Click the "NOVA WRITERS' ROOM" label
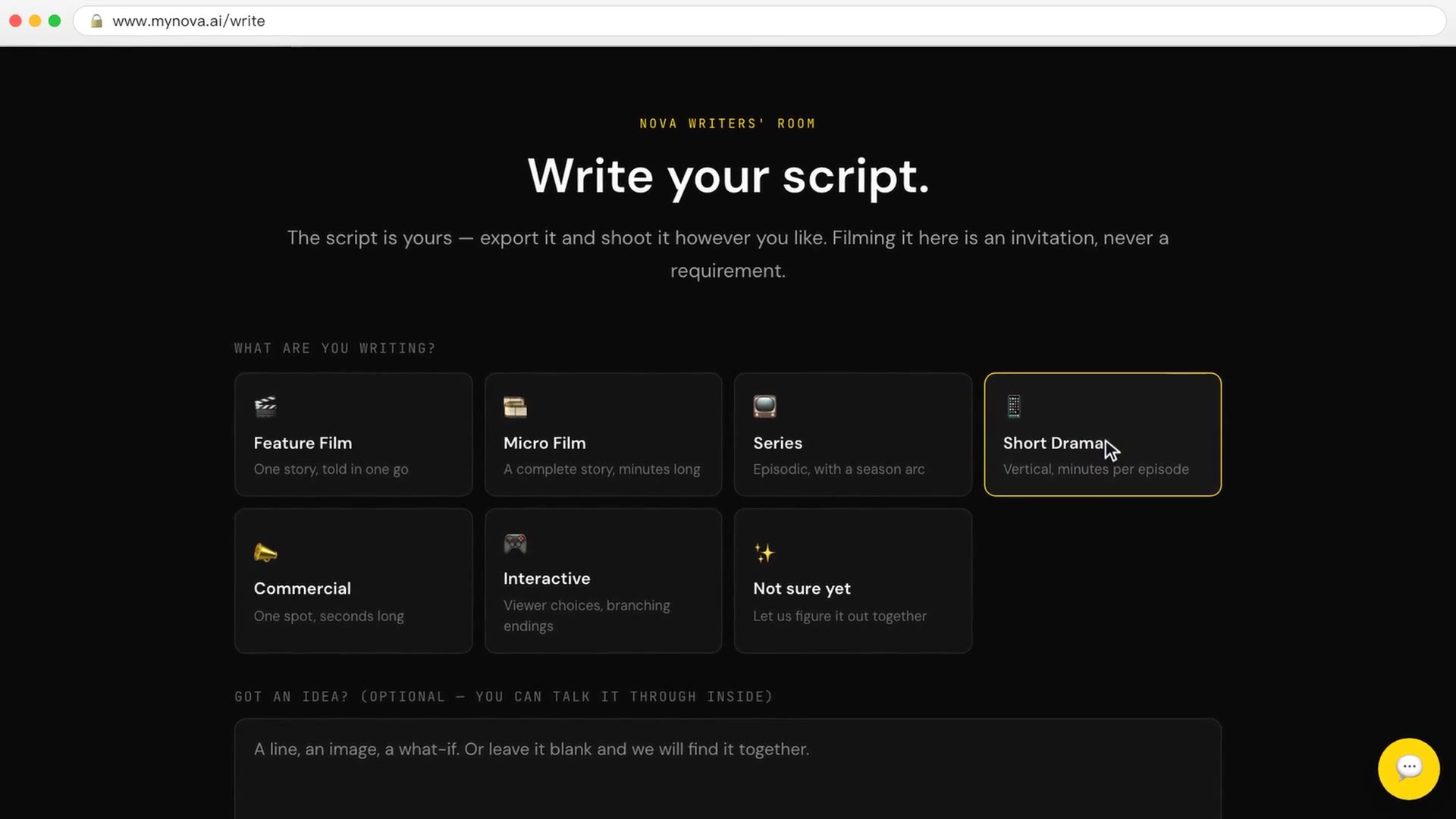 click(x=727, y=124)
